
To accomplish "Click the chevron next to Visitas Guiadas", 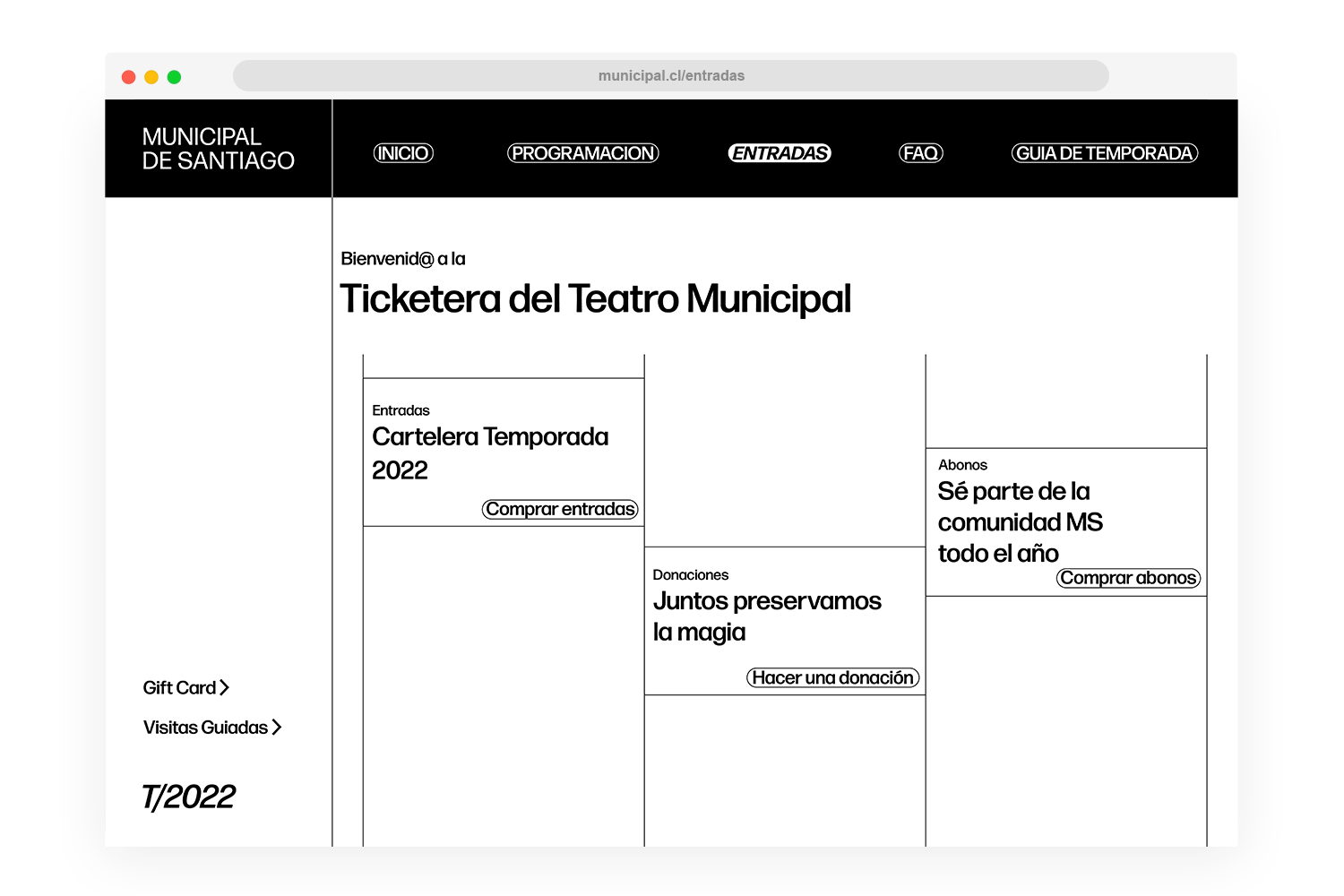I will coord(276,727).
